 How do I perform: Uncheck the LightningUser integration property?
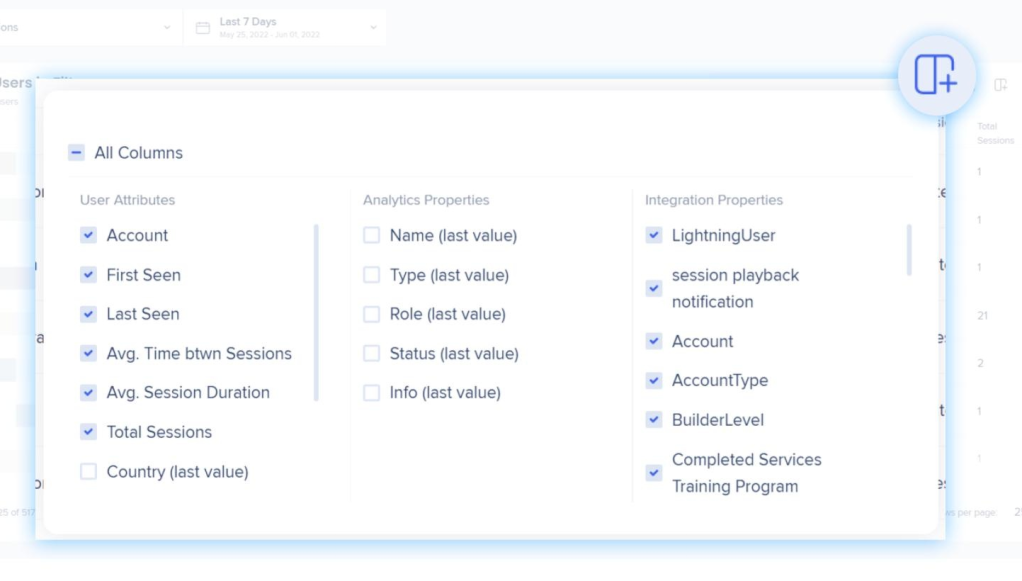click(654, 236)
